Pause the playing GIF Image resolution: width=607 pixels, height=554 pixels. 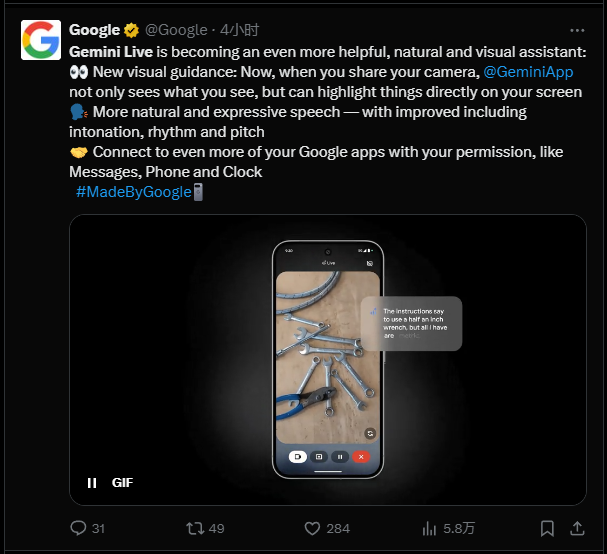pyautogui.click(x=92, y=482)
